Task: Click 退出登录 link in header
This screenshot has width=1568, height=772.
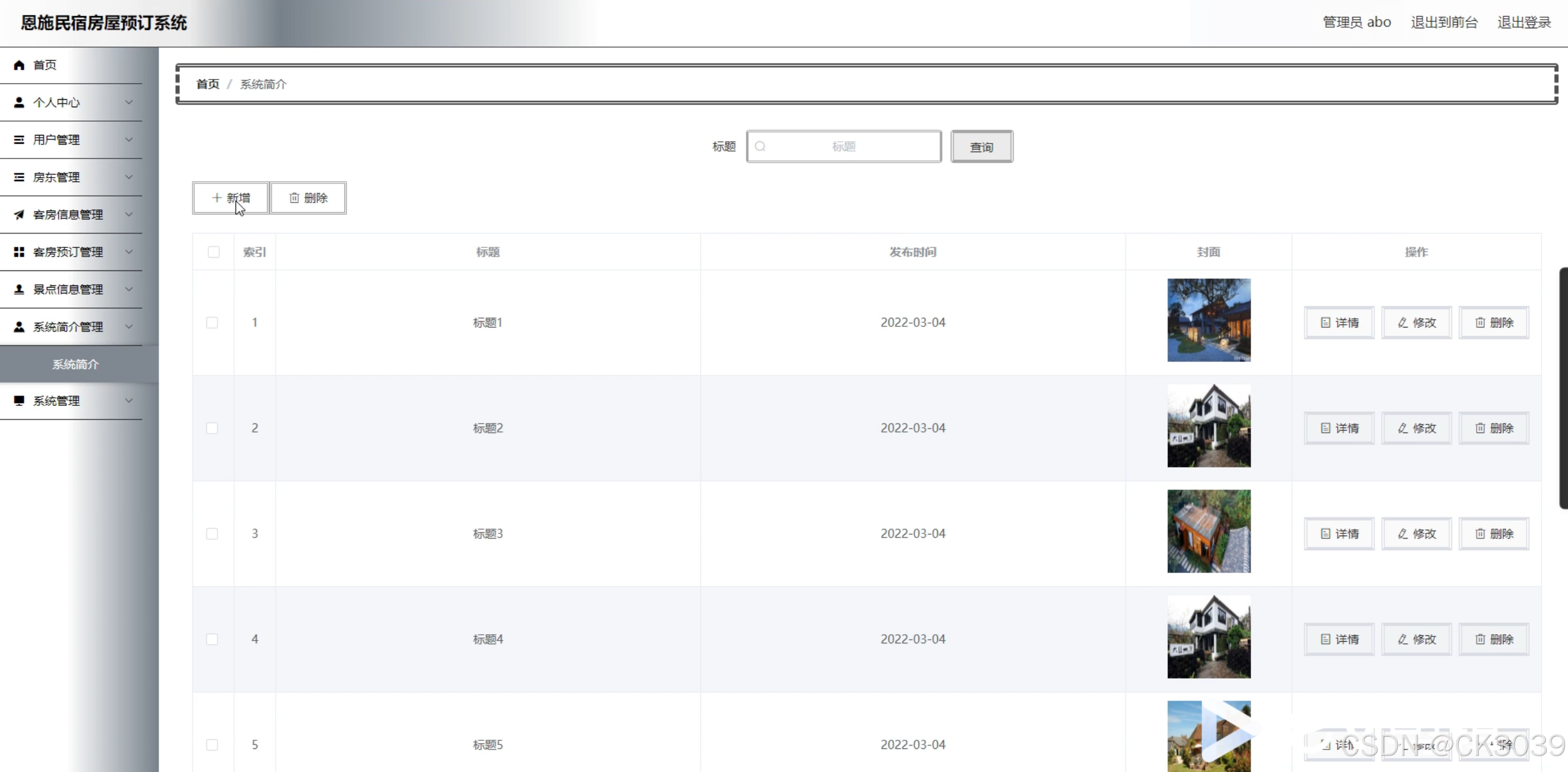Action: coord(1524,22)
